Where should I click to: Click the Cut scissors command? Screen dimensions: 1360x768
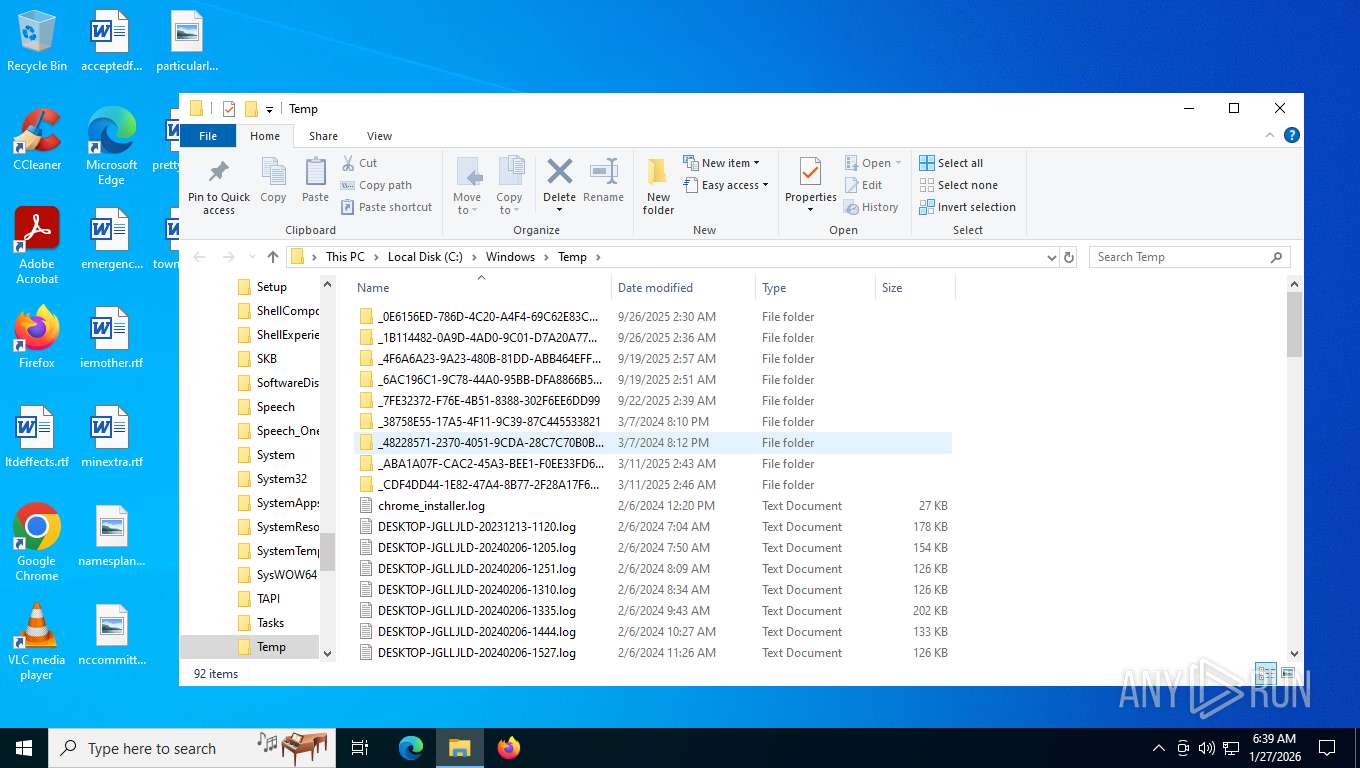[359, 163]
